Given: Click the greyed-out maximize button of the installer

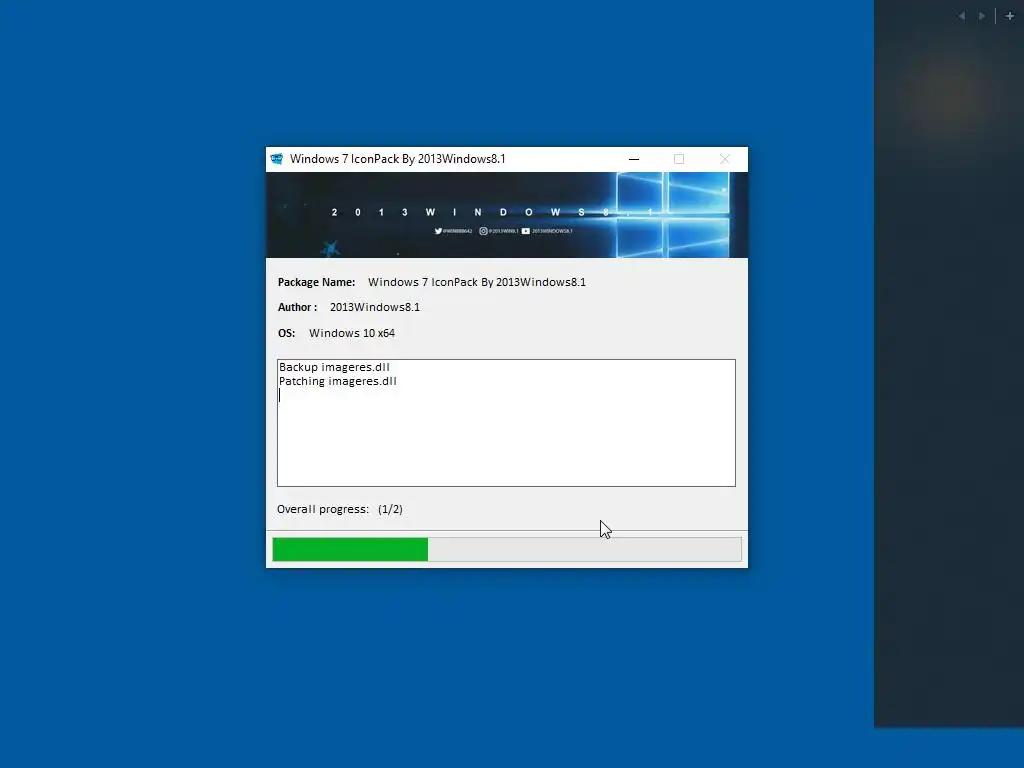Looking at the screenshot, I should [x=679, y=159].
